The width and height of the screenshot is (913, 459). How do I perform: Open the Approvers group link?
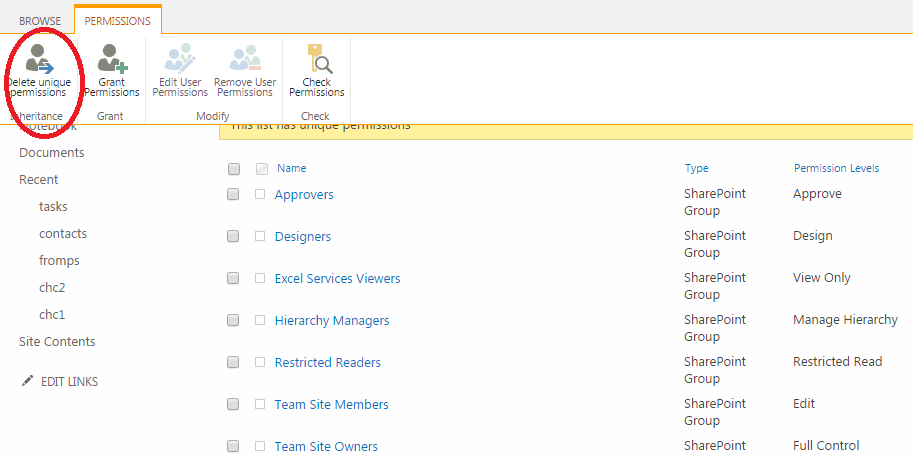tap(304, 195)
